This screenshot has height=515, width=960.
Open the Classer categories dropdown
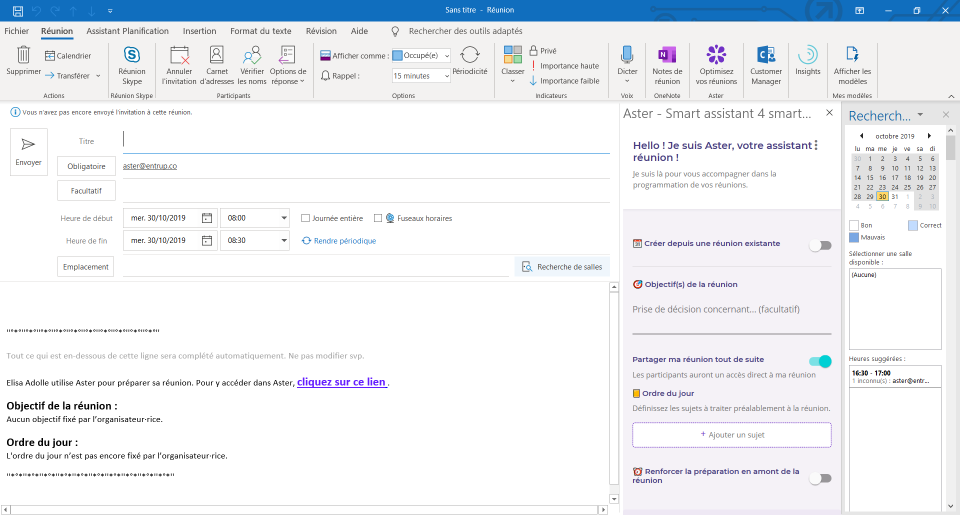512,81
